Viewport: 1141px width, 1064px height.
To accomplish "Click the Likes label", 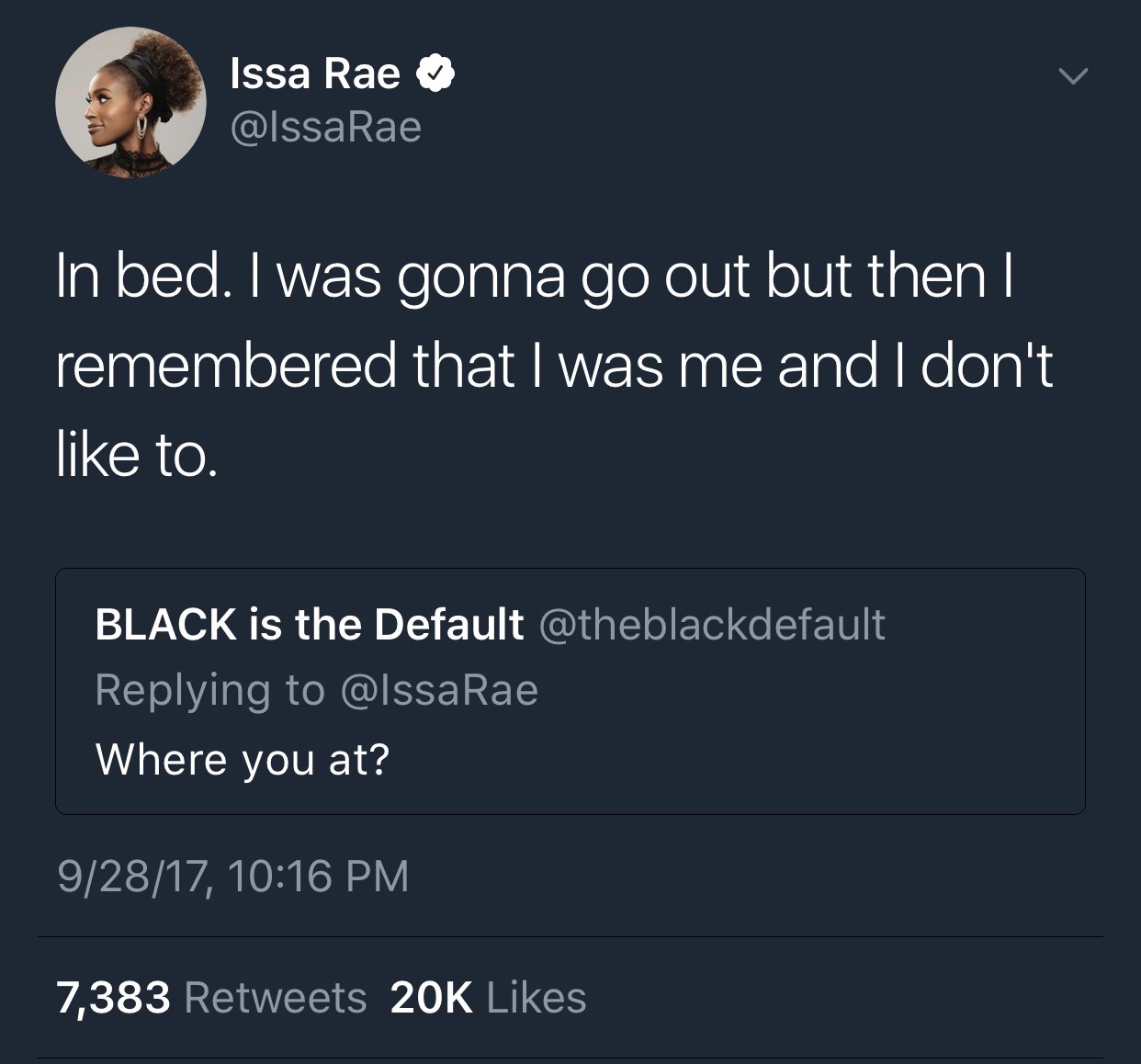I will tap(537, 998).
